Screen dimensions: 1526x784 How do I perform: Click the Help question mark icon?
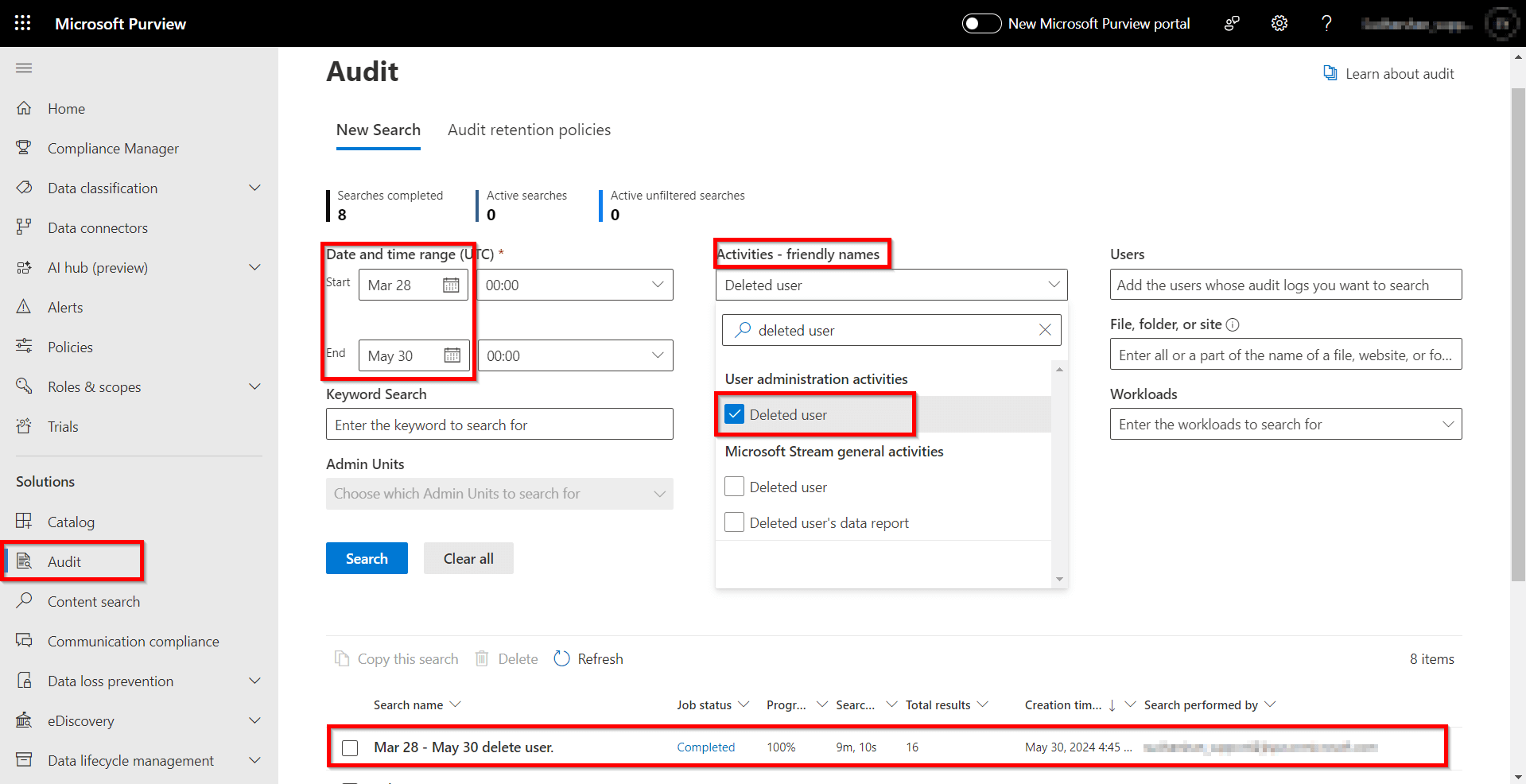1326,23
